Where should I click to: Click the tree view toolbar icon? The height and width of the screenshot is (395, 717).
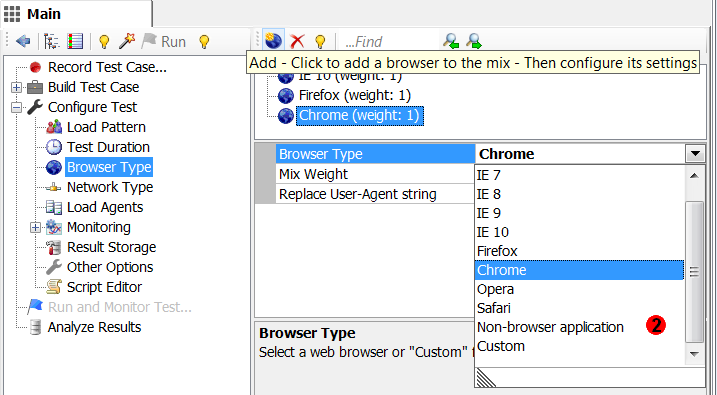pyautogui.click(x=51, y=42)
